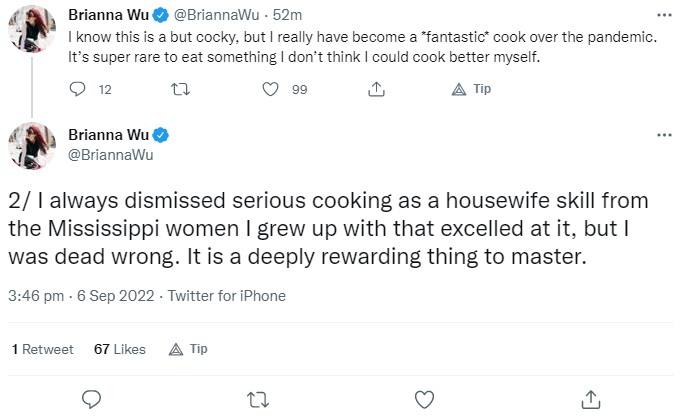Like the first tweet with 99 likes
681x417 pixels.
pos(270,89)
